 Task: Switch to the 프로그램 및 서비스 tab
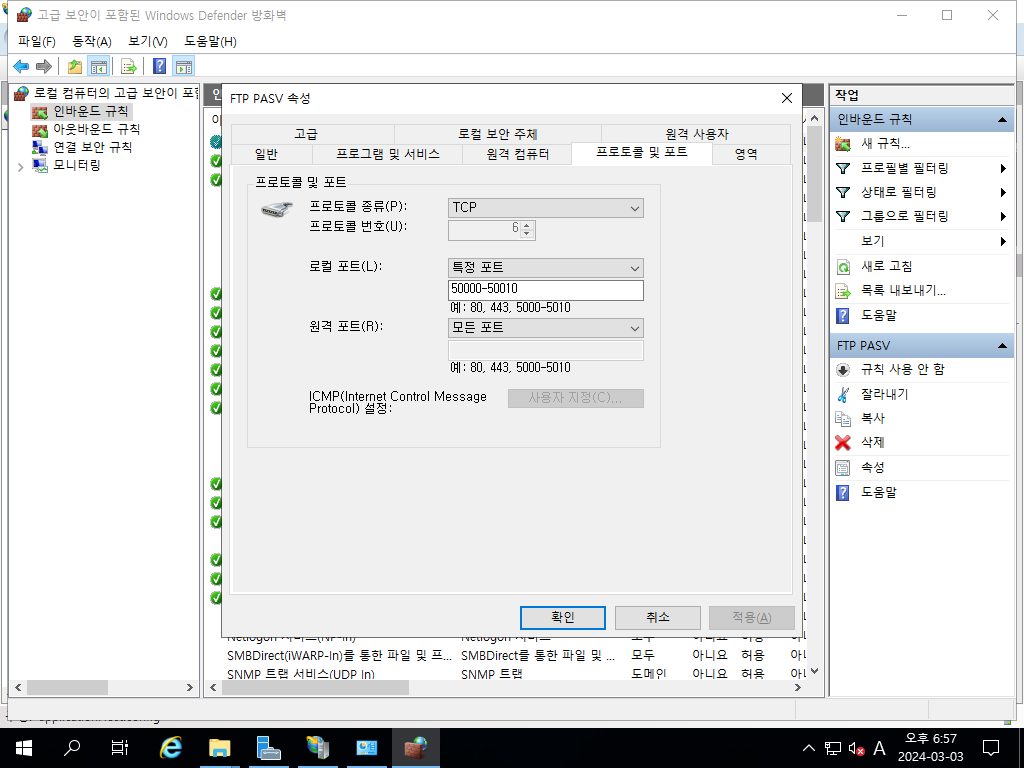pyautogui.click(x=387, y=154)
